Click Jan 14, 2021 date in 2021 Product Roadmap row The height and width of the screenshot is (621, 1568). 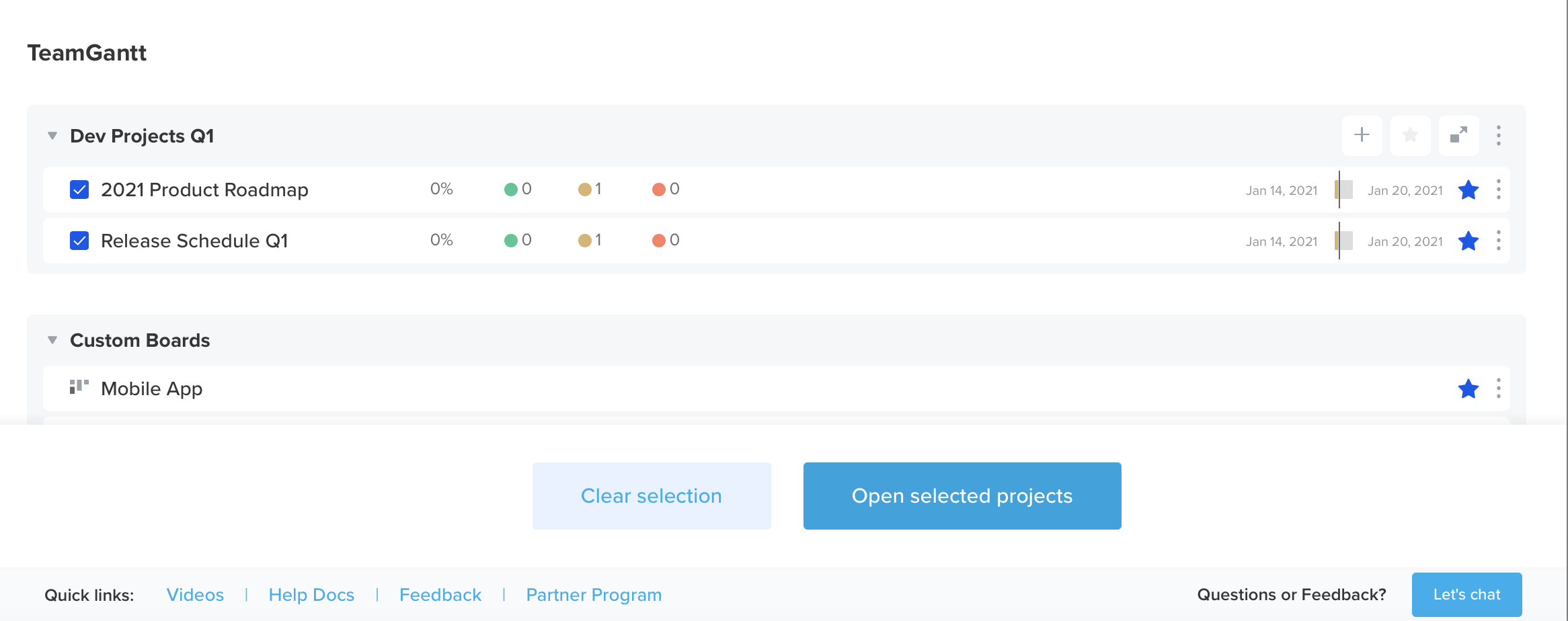click(x=1282, y=190)
